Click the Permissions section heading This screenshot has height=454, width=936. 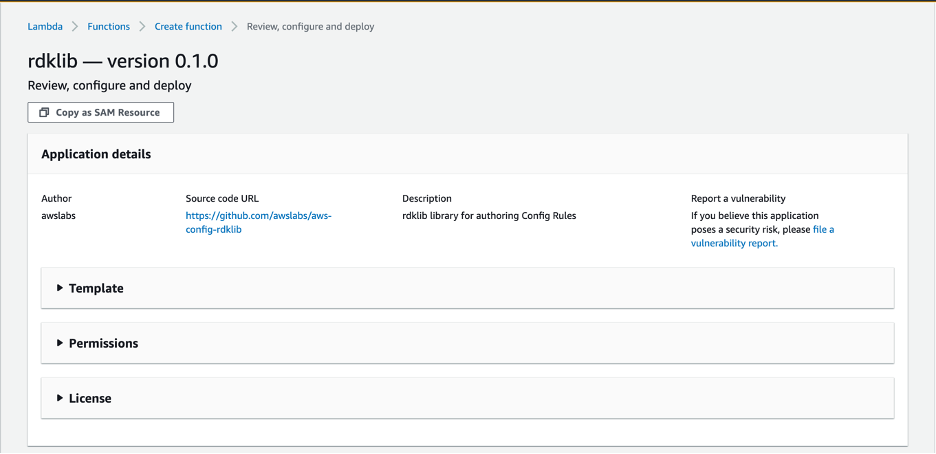(x=103, y=343)
